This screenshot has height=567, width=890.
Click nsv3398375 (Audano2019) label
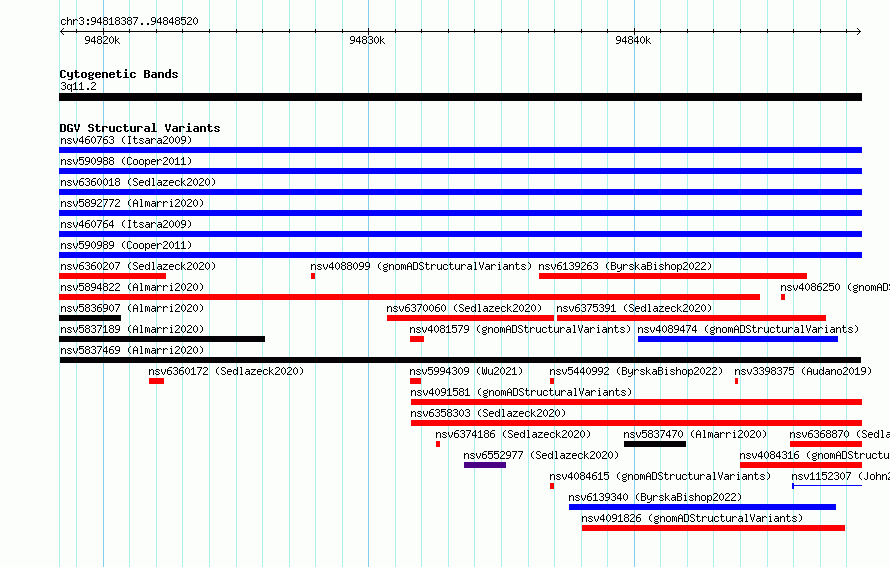(803, 371)
